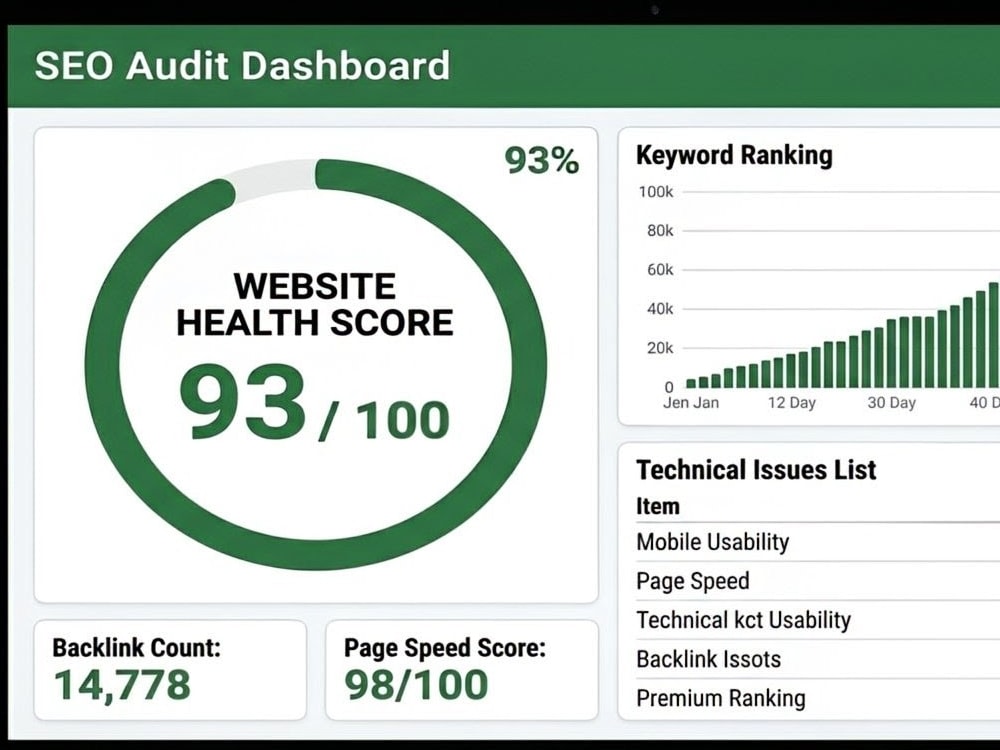
Task: Click the Keyword Ranking chart title
Action: click(734, 155)
